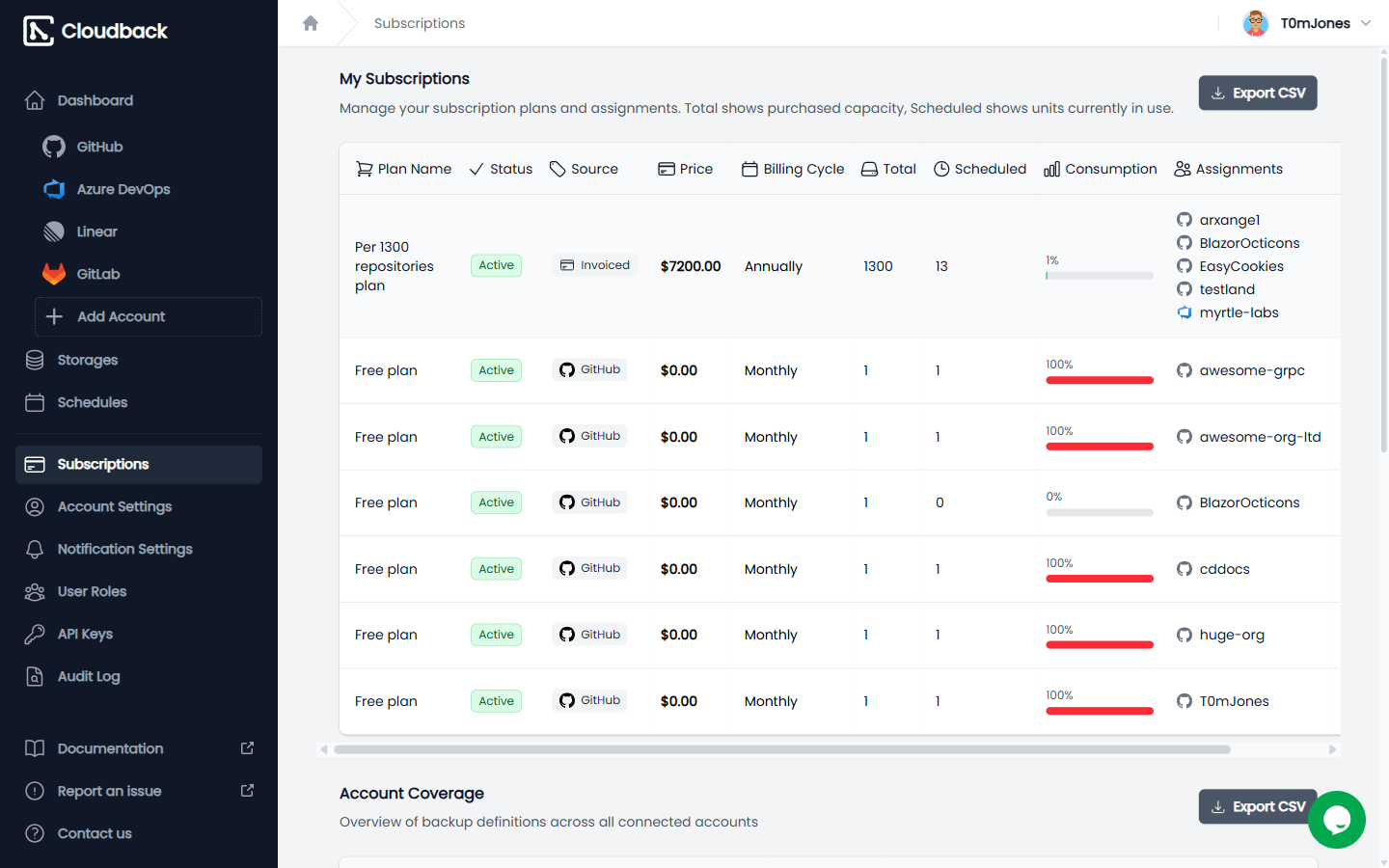Click awesome-grpc assignment

(1240, 370)
